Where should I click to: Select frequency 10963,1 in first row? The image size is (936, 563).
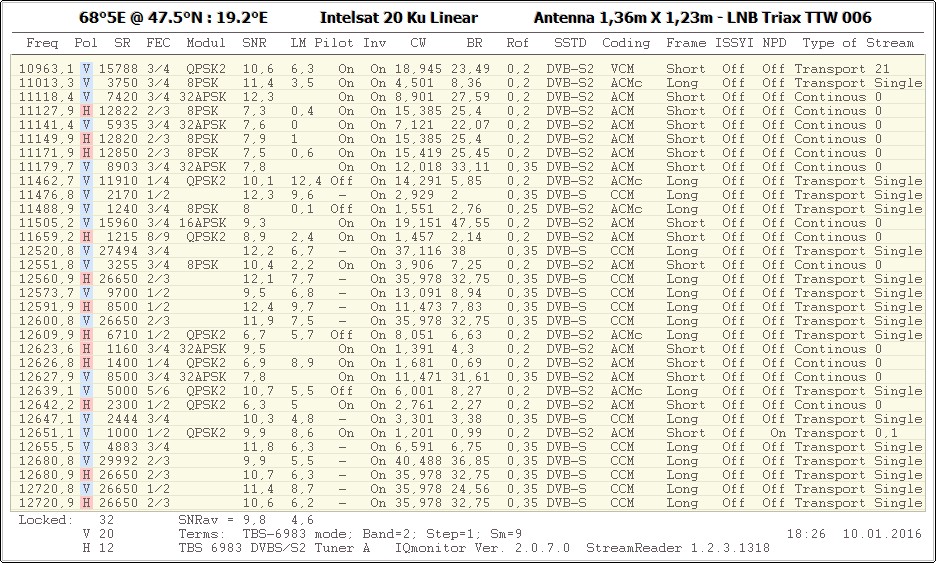coord(46,69)
